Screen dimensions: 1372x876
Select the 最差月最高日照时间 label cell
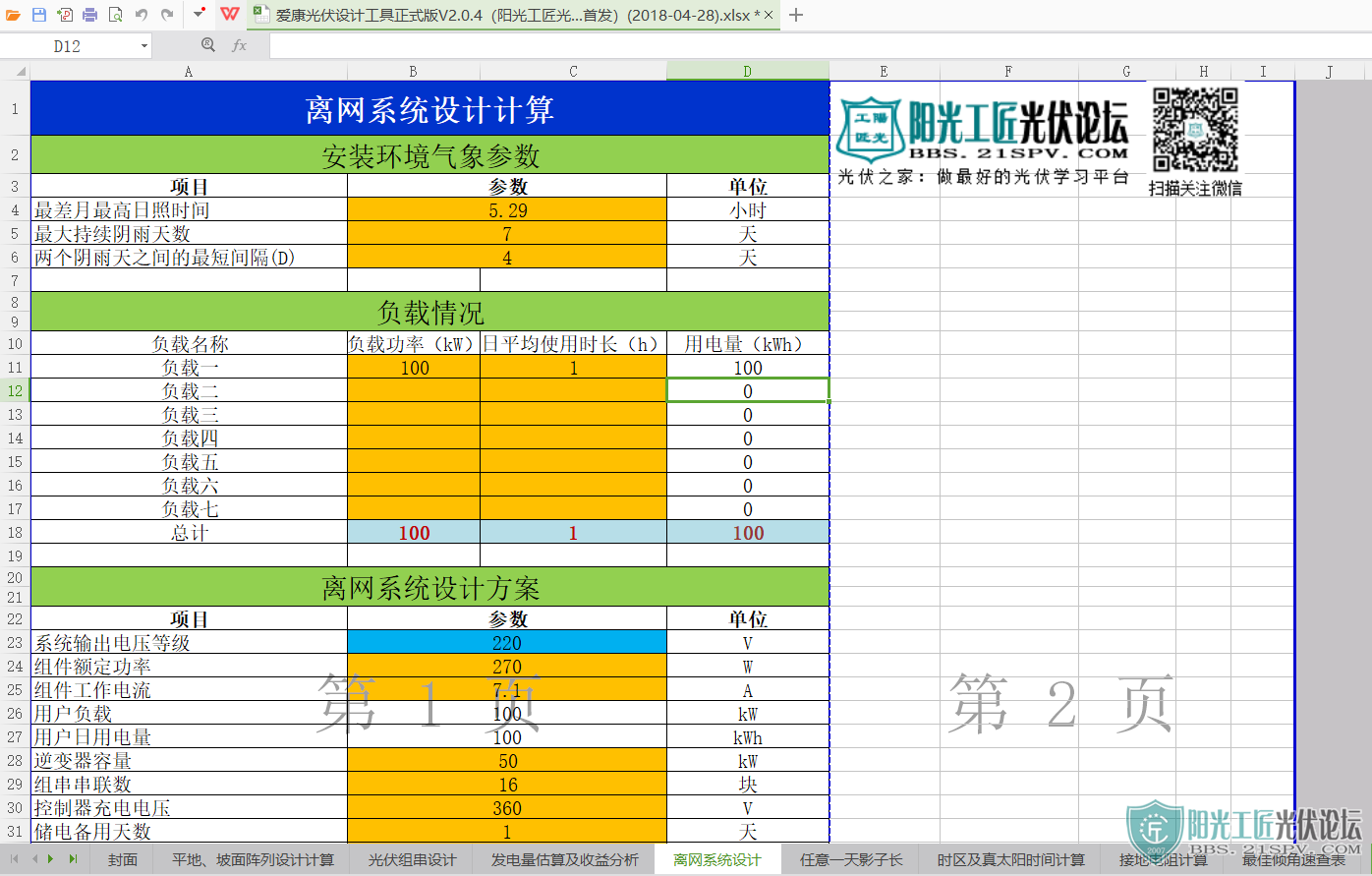(190, 209)
